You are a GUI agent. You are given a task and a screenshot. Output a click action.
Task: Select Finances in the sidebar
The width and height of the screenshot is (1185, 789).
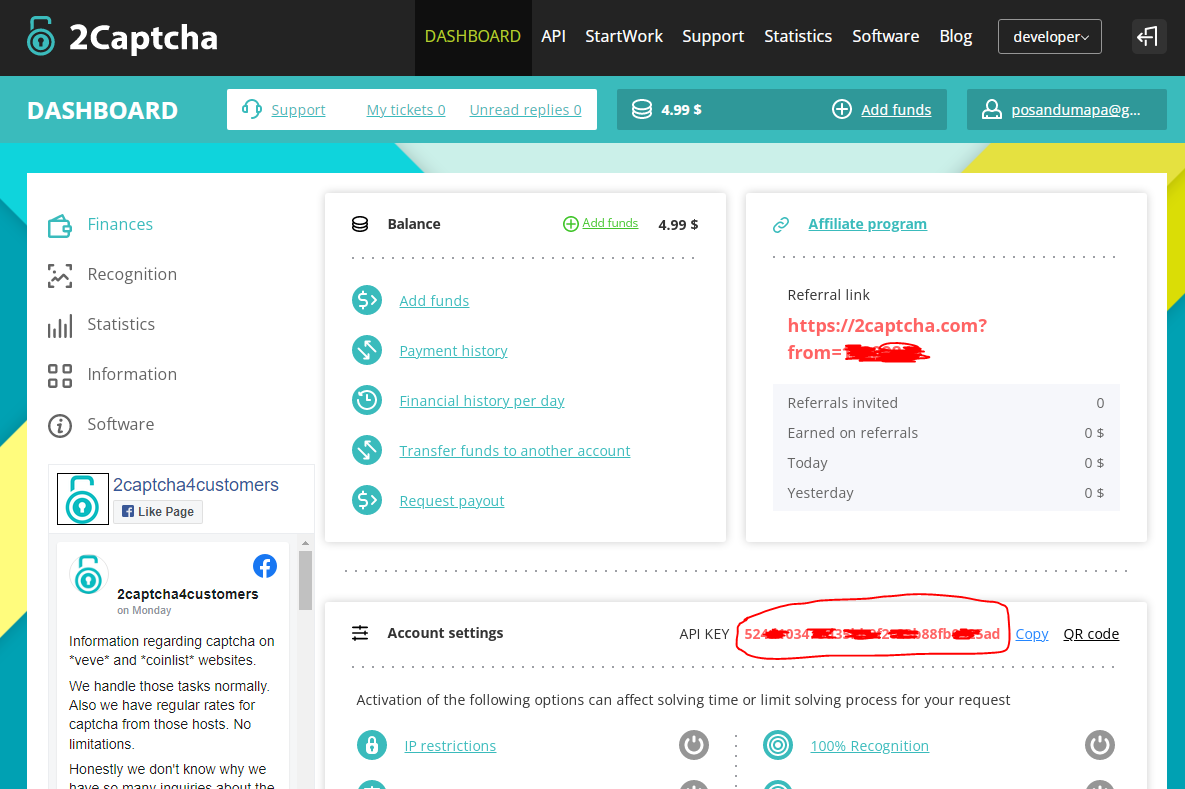pos(119,224)
